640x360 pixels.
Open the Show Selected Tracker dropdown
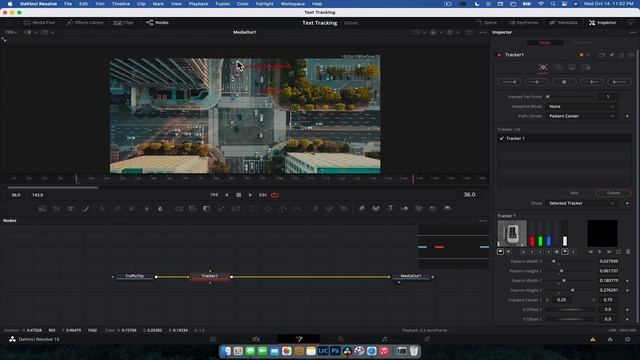coord(581,203)
